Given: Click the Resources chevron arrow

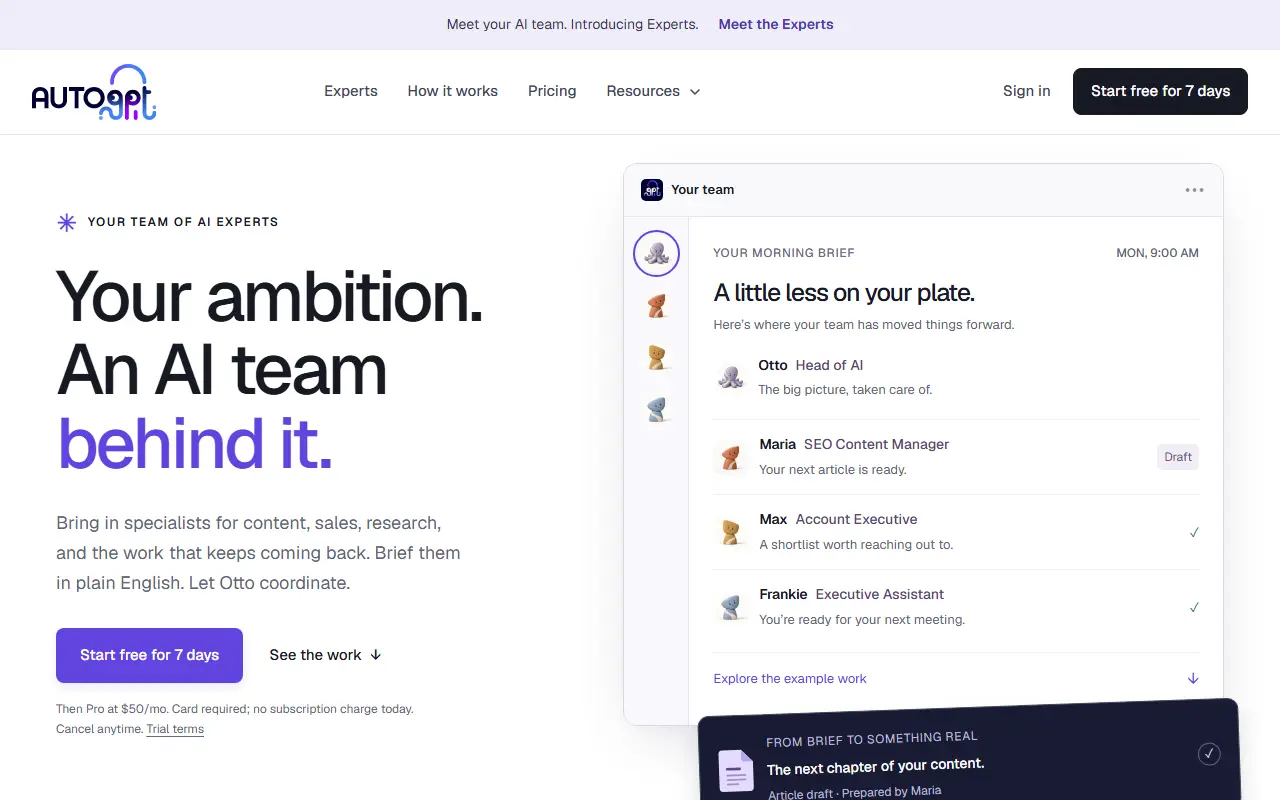Looking at the screenshot, I should pos(695,92).
